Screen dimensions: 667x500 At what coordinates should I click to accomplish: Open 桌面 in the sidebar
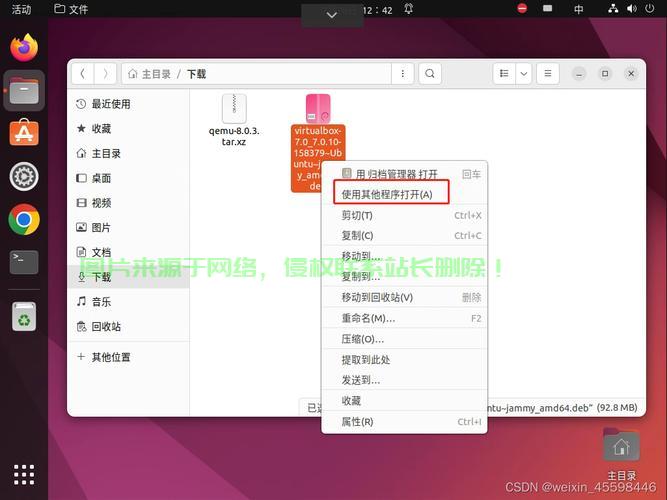128,178
